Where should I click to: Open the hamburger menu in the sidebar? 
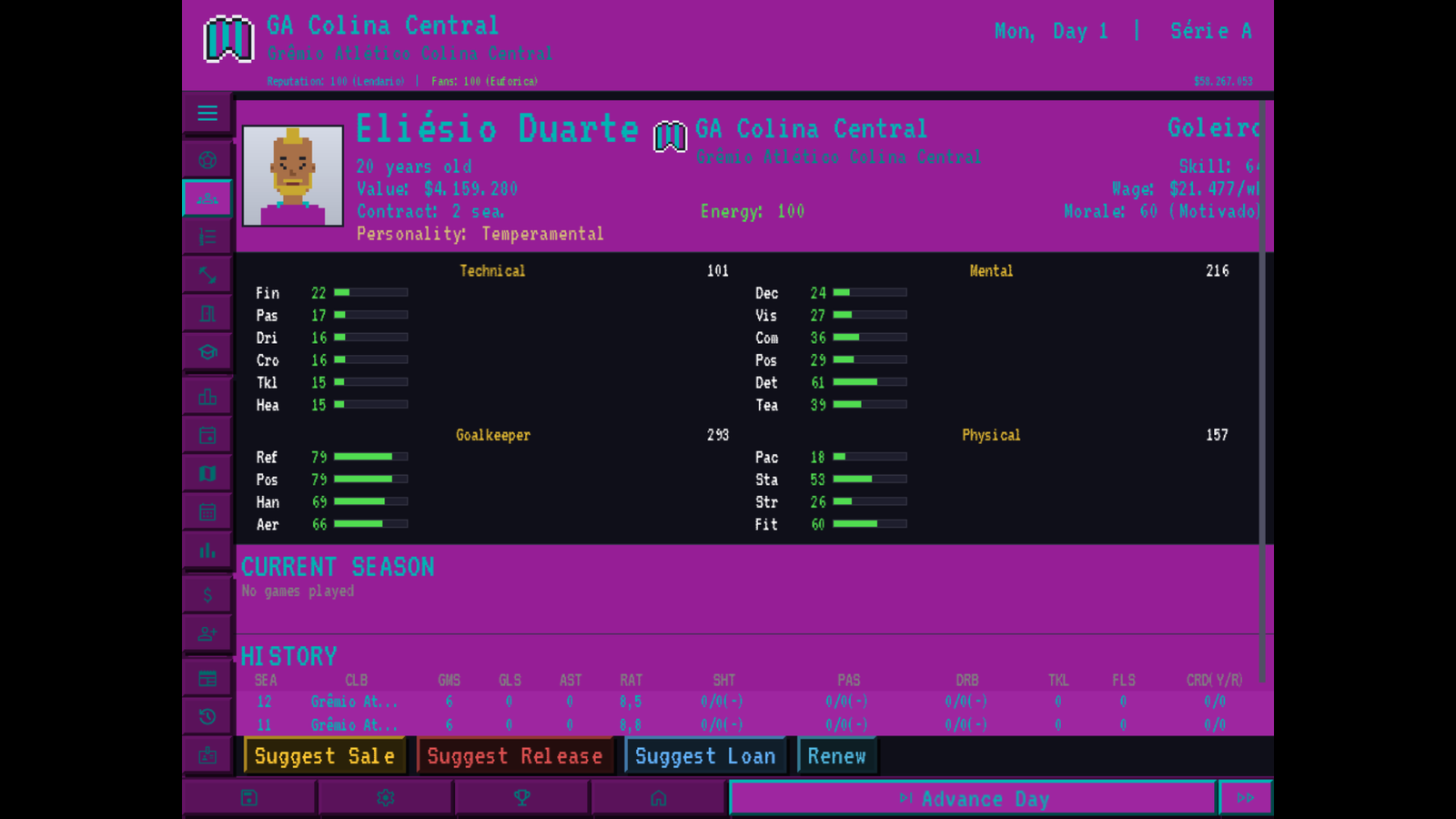(x=207, y=114)
